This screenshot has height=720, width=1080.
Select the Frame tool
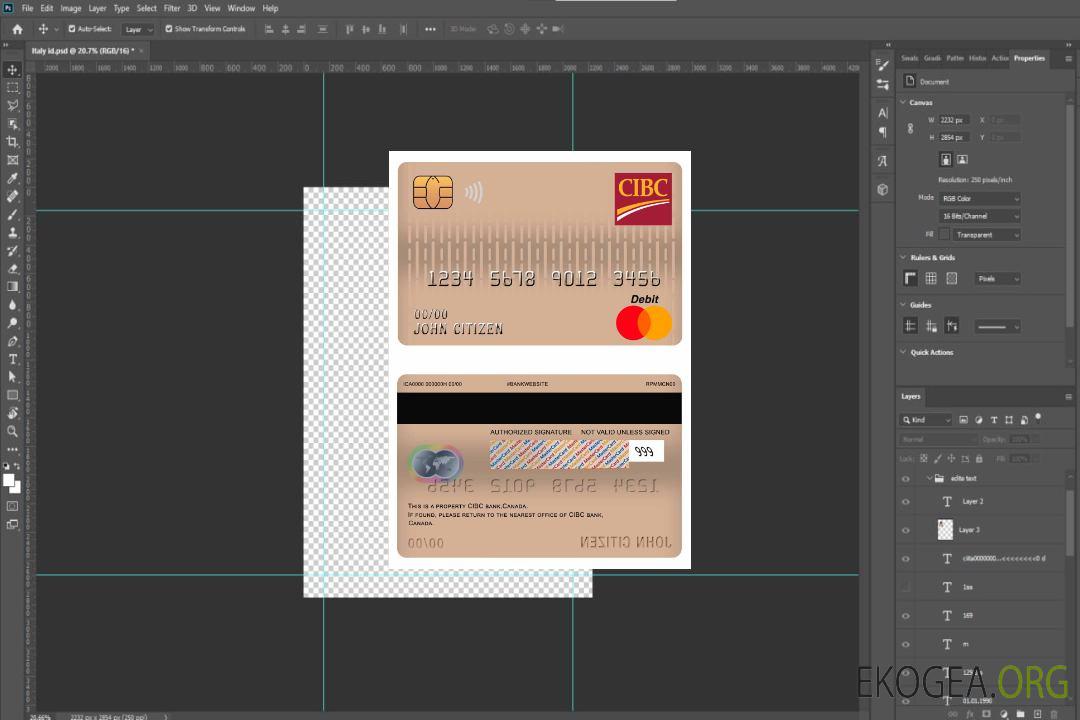pyautogui.click(x=12, y=160)
